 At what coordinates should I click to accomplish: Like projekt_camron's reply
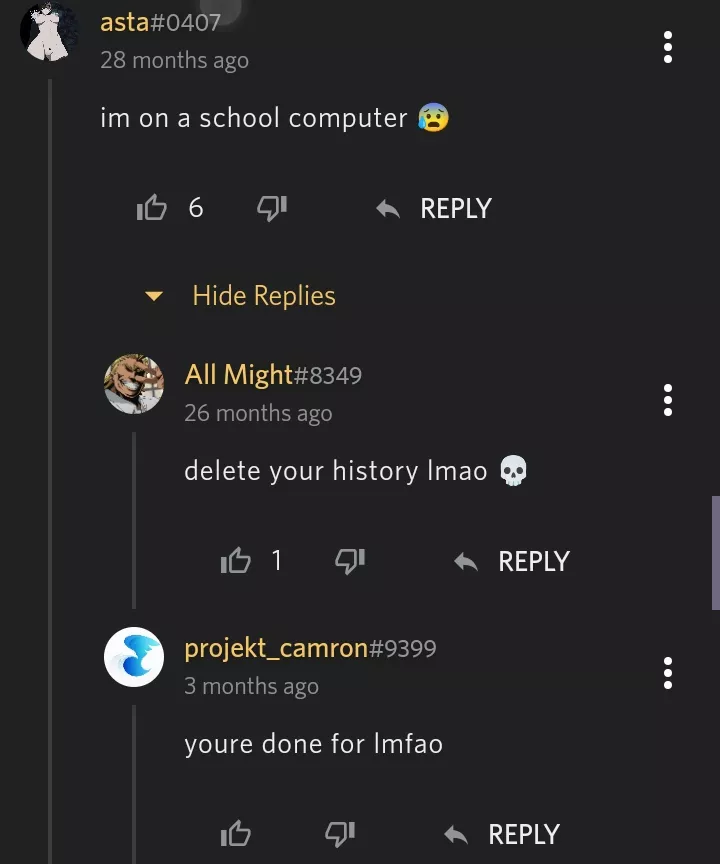[x=235, y=833]
